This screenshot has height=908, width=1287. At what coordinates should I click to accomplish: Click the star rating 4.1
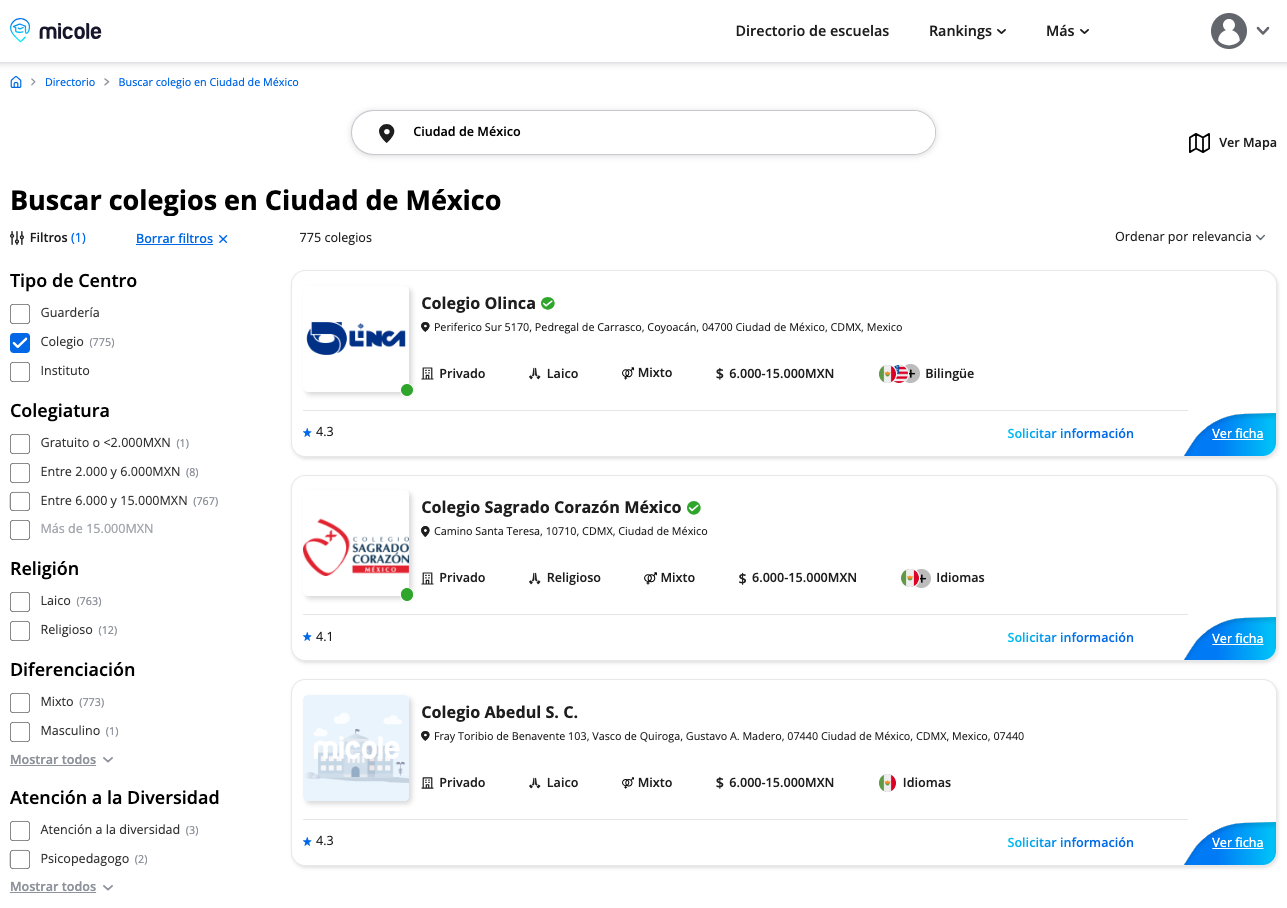(x=318, y=636)
